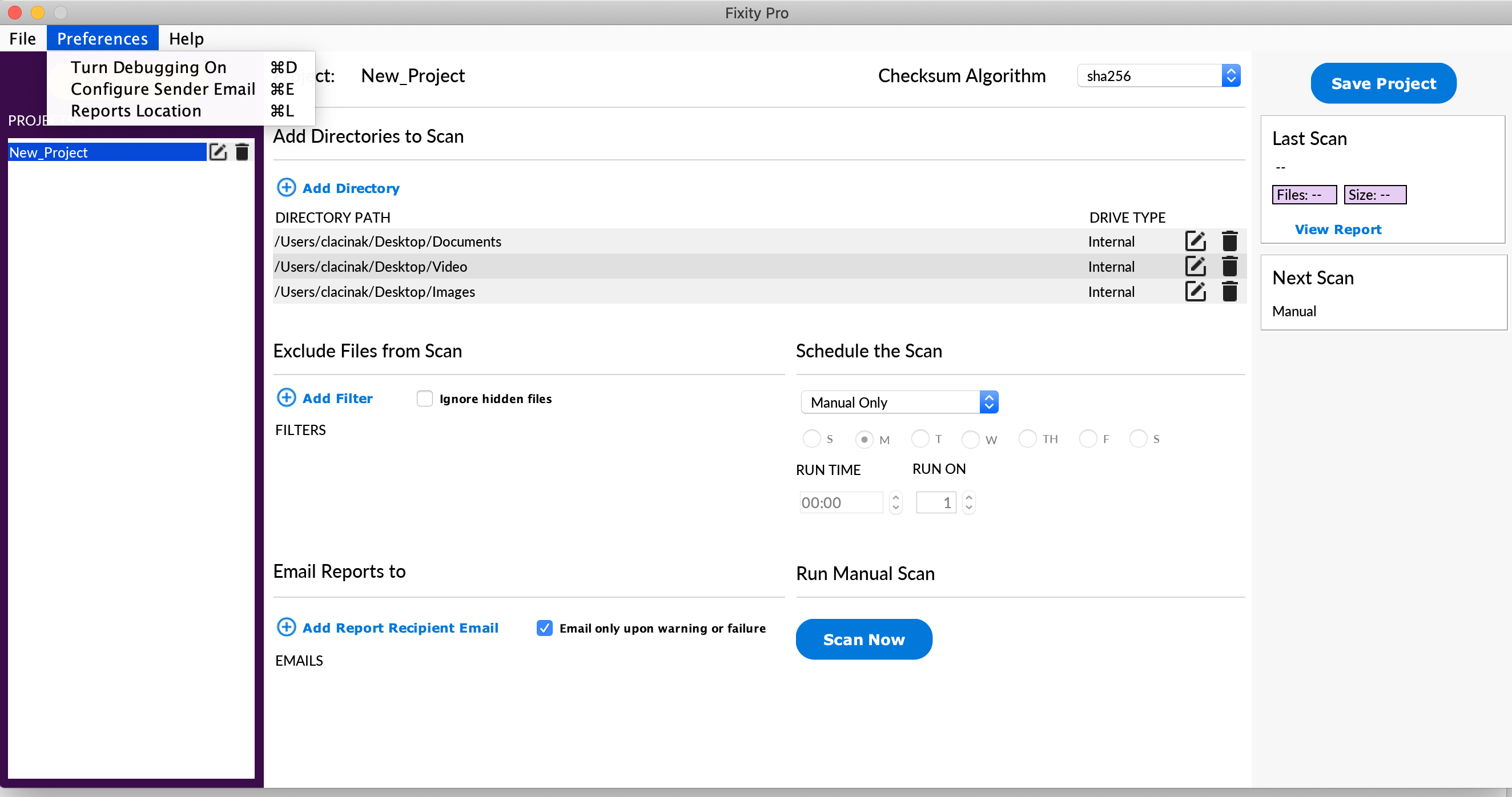Screen dimensions: 1512x797
Task: Click Add Report Recipient Email link
Action: pos(400,628)
